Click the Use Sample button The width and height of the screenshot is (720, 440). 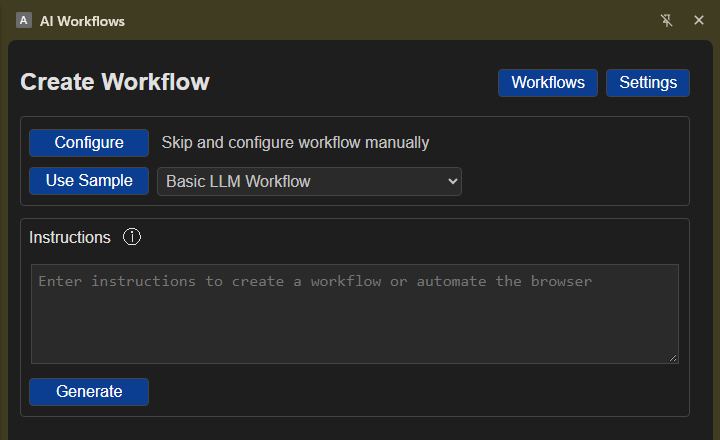[x=89, y=181]
